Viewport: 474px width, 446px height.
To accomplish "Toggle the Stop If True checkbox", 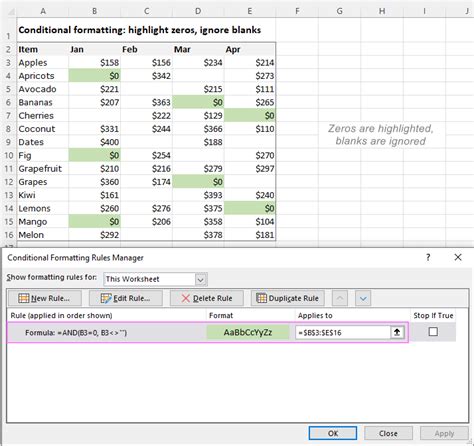I will [x=433, y=332].
